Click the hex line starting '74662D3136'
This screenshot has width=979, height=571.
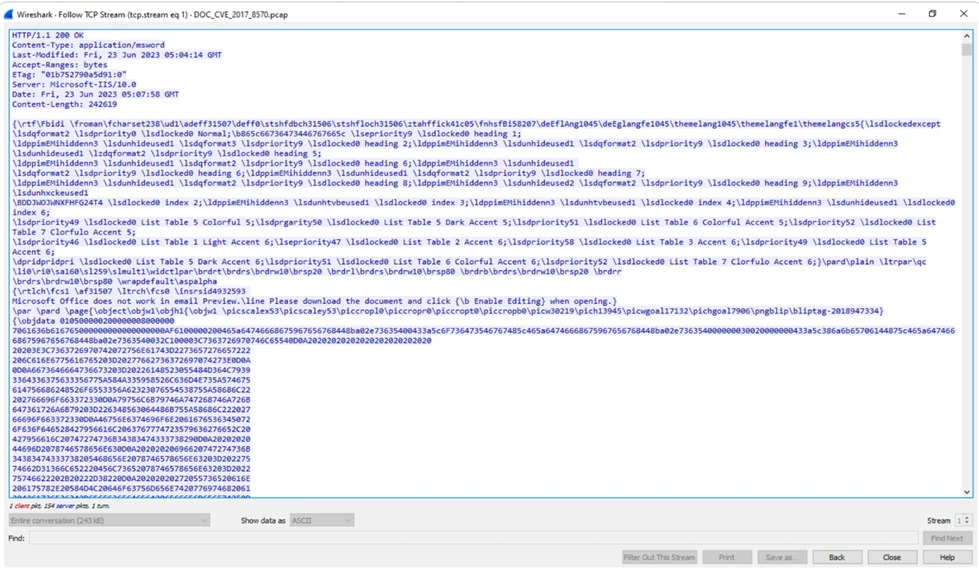[131, 469]
